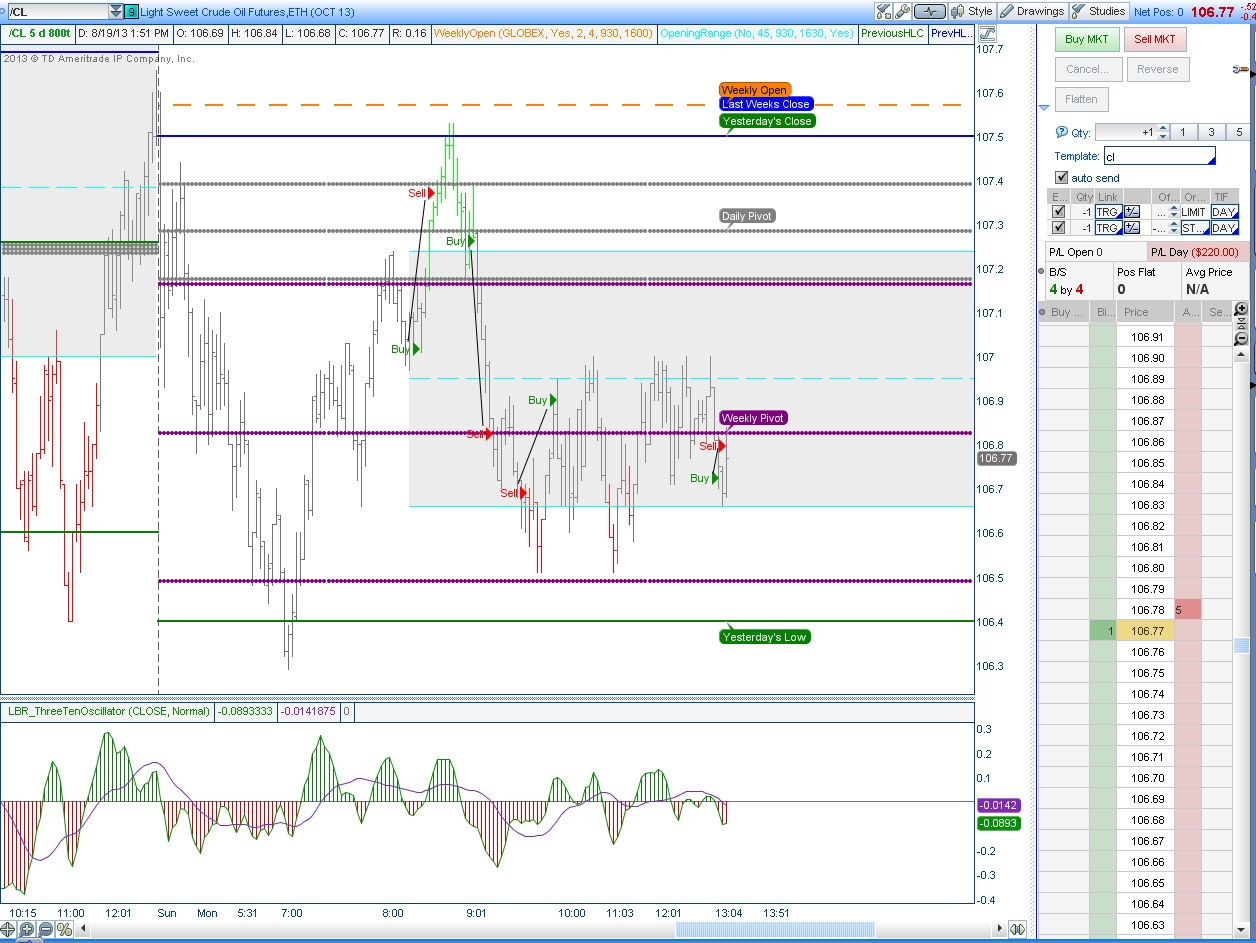Click the /CL symbol input field
The width and height of the screenshot is (1256, 943).
point(57,12)
